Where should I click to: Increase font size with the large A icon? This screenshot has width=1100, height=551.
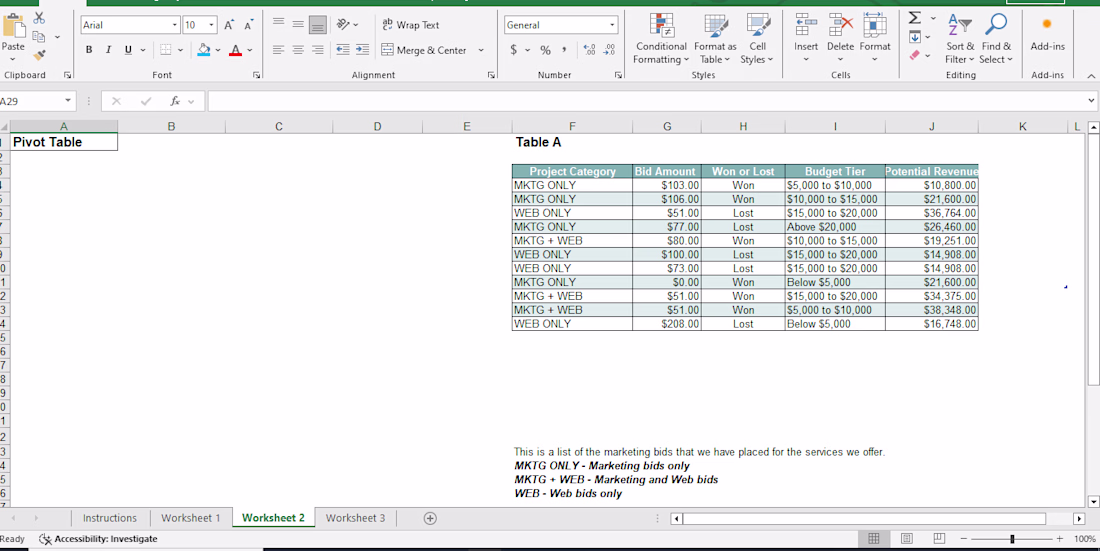229,25
